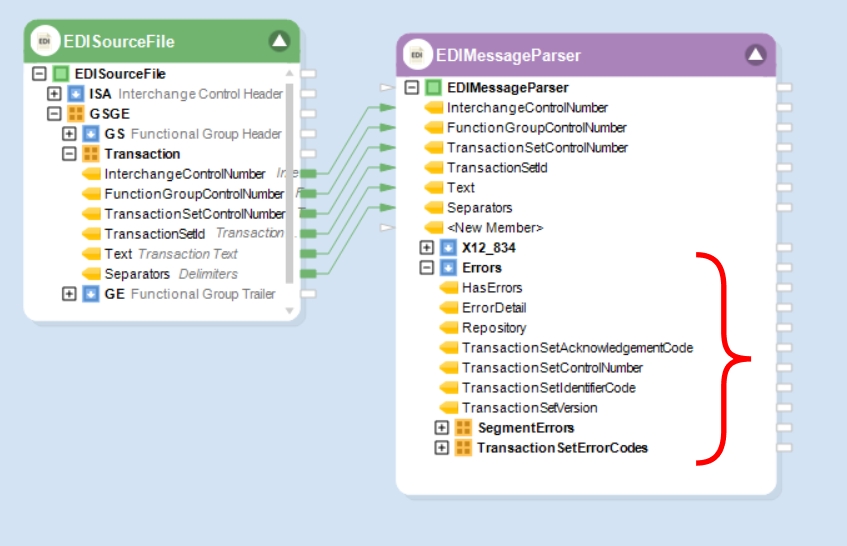Image resolution: width=847 pixels, height=546 pixels.
Task: Collapse the EDISourceFile object with the triangle button
Action: [279, 41]
